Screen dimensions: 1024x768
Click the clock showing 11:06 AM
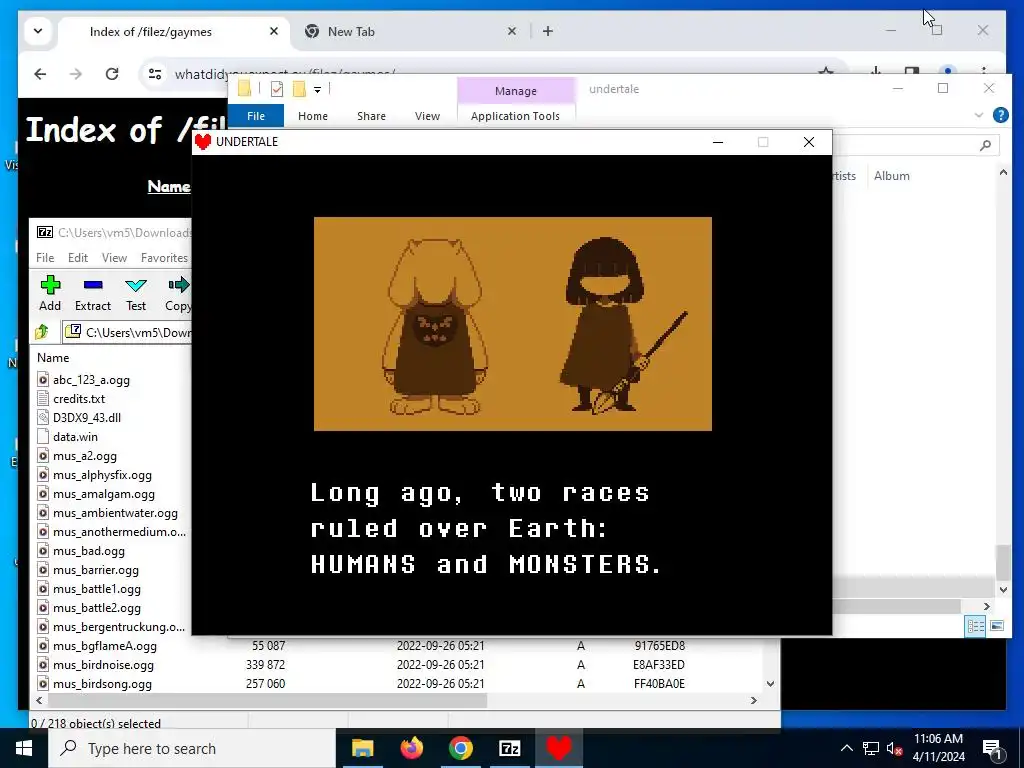[x=938, y=739]
